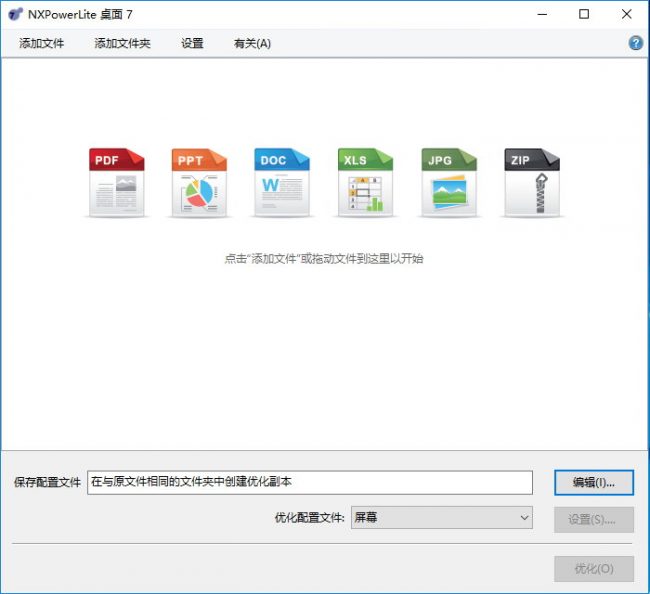Open the 添加文件夹 menu
The image size is (650, 594).
click(x=122, y=43)
